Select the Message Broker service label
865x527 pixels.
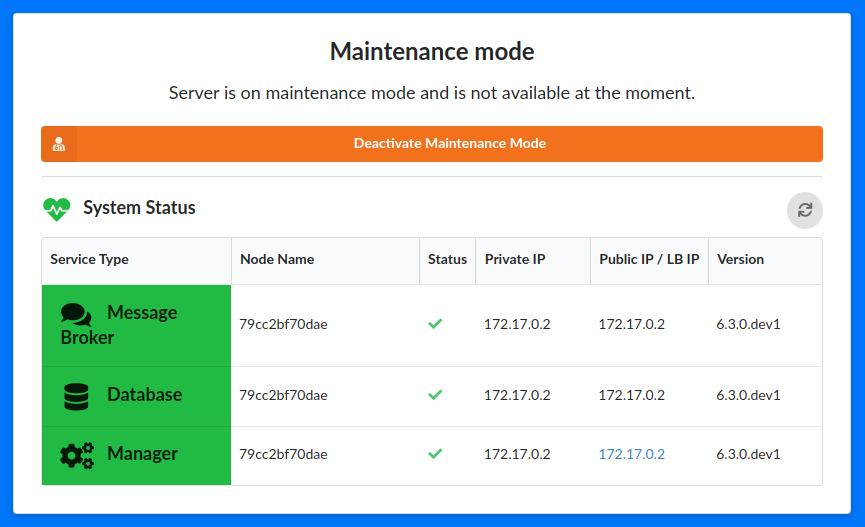tap(119, 325)
